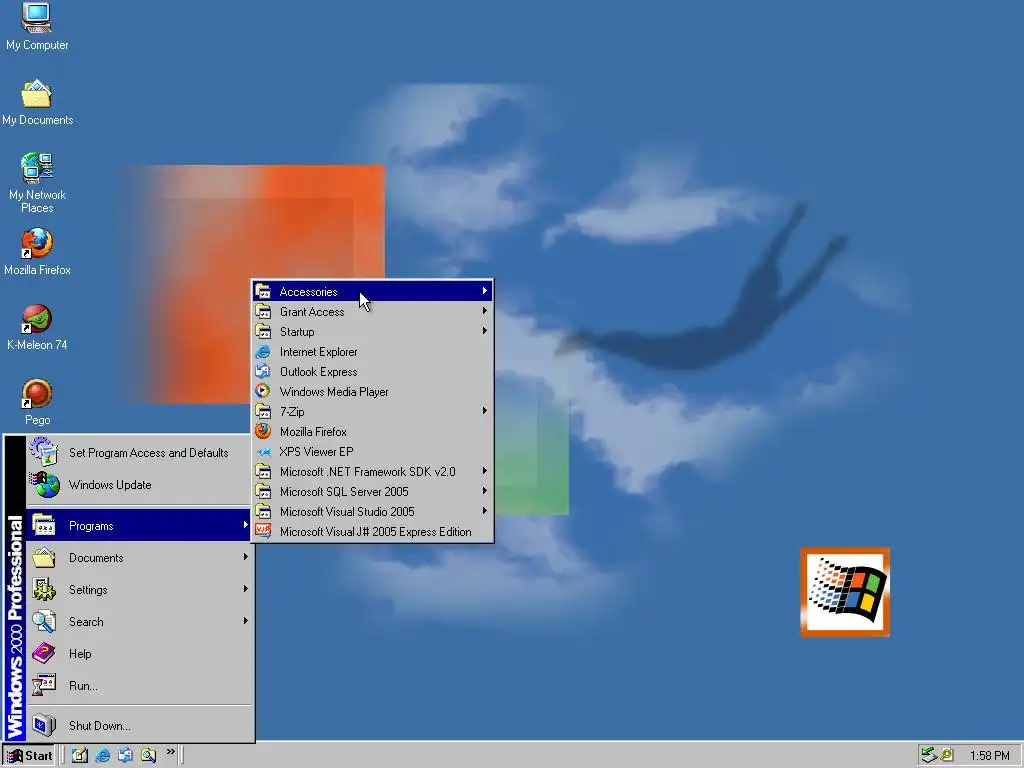Click the Visual J# 2005 Express Edition icon
The width and height of the screenshot is (1024, 768).
(x=263, y=531)
